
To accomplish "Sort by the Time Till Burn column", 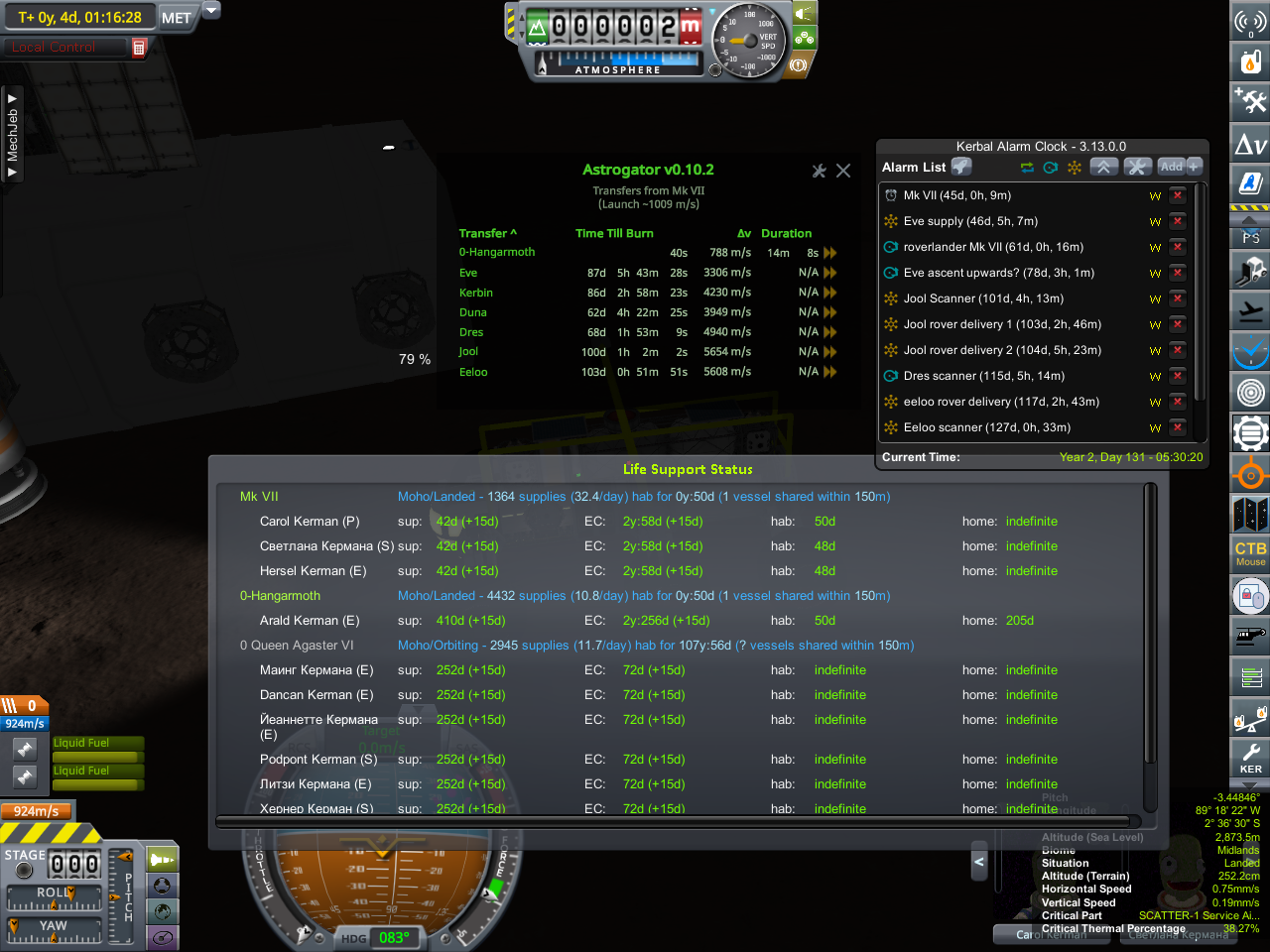I will click(614, 234).
